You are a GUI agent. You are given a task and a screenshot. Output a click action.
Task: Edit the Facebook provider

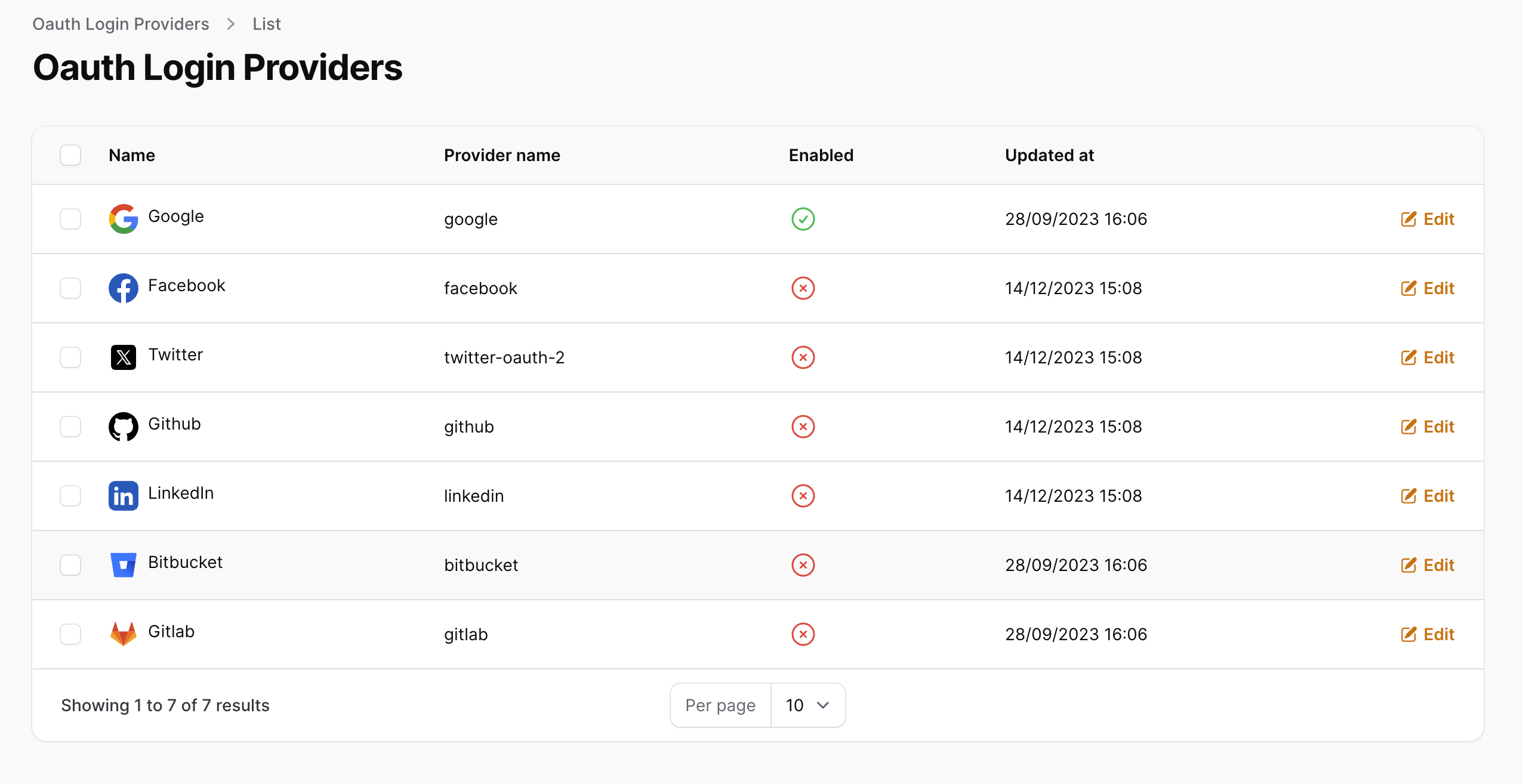click(1428, 288)
